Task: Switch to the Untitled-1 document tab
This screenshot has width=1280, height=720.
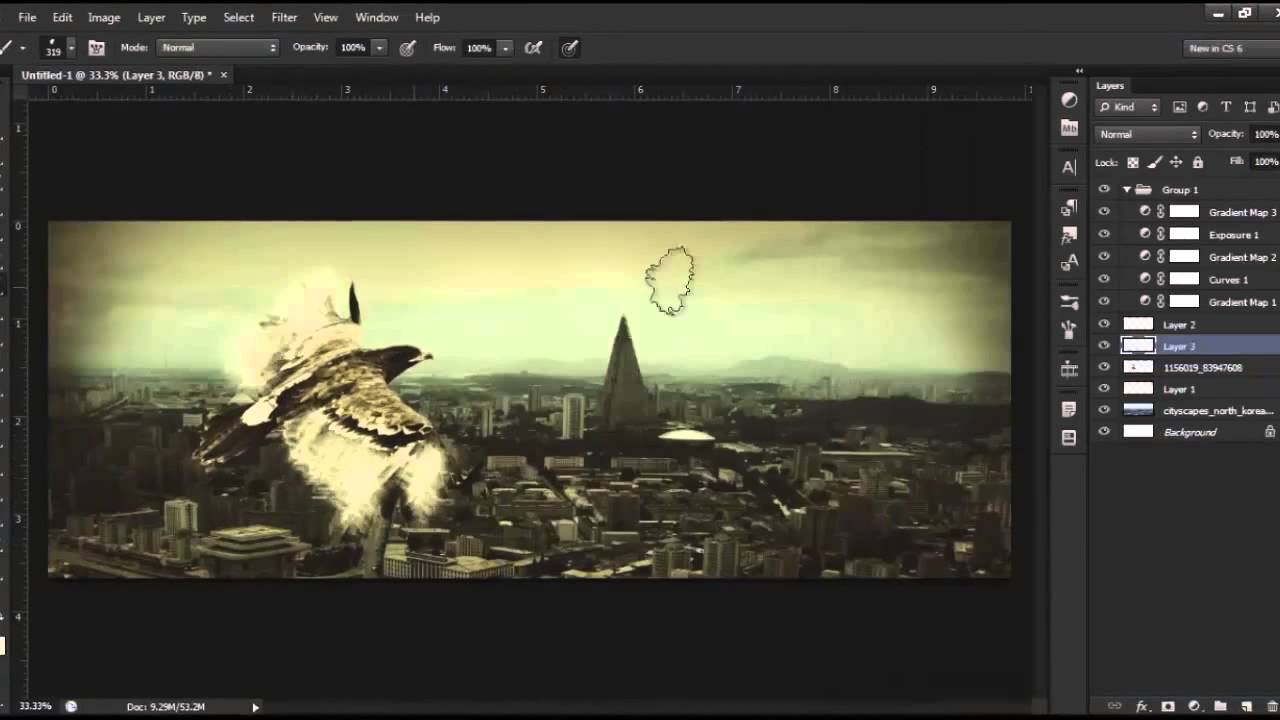Action: [x=115, y=75]
